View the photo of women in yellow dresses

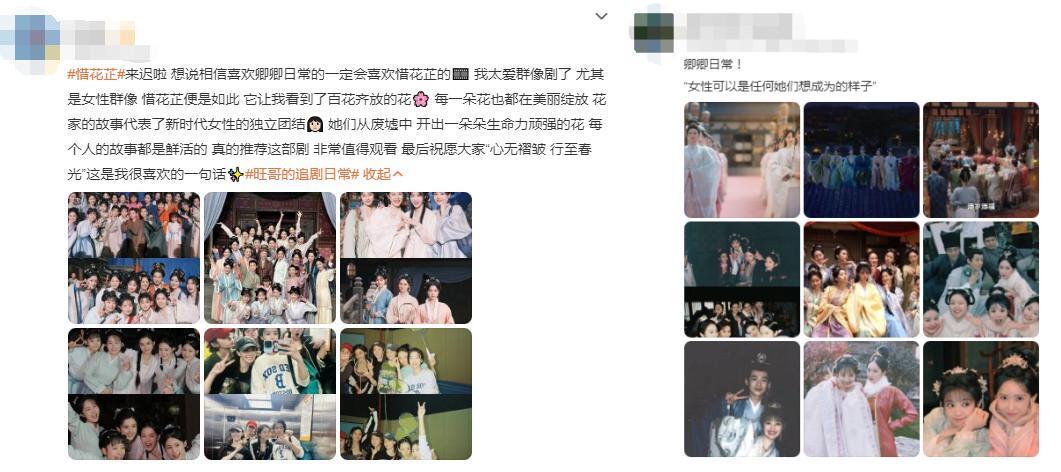tap(861, 279)
